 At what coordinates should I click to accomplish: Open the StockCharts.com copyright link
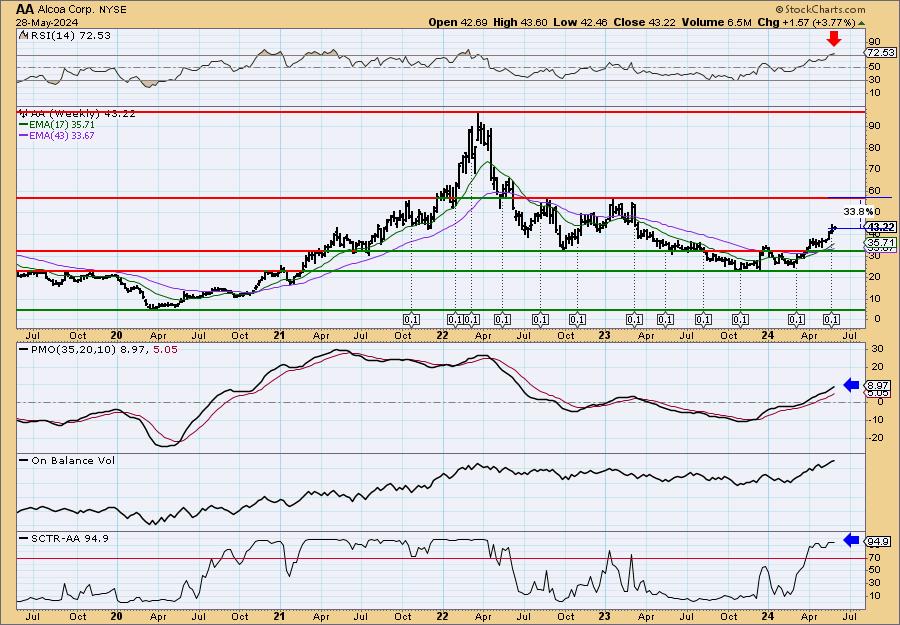[820, 9]
